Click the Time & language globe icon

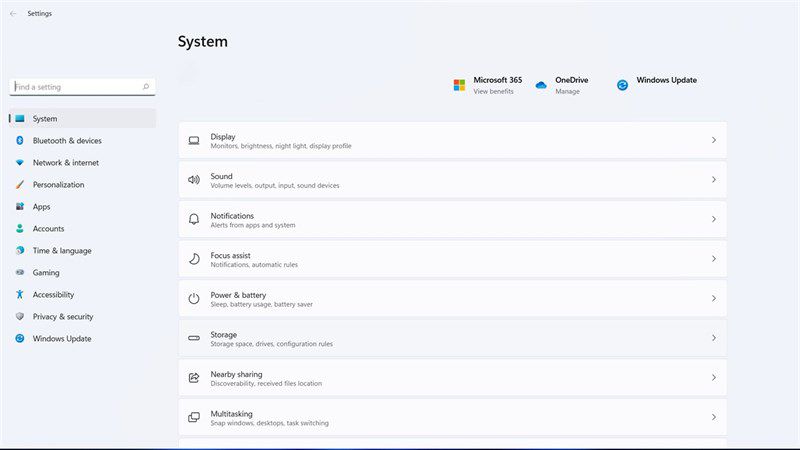point(20,250)
